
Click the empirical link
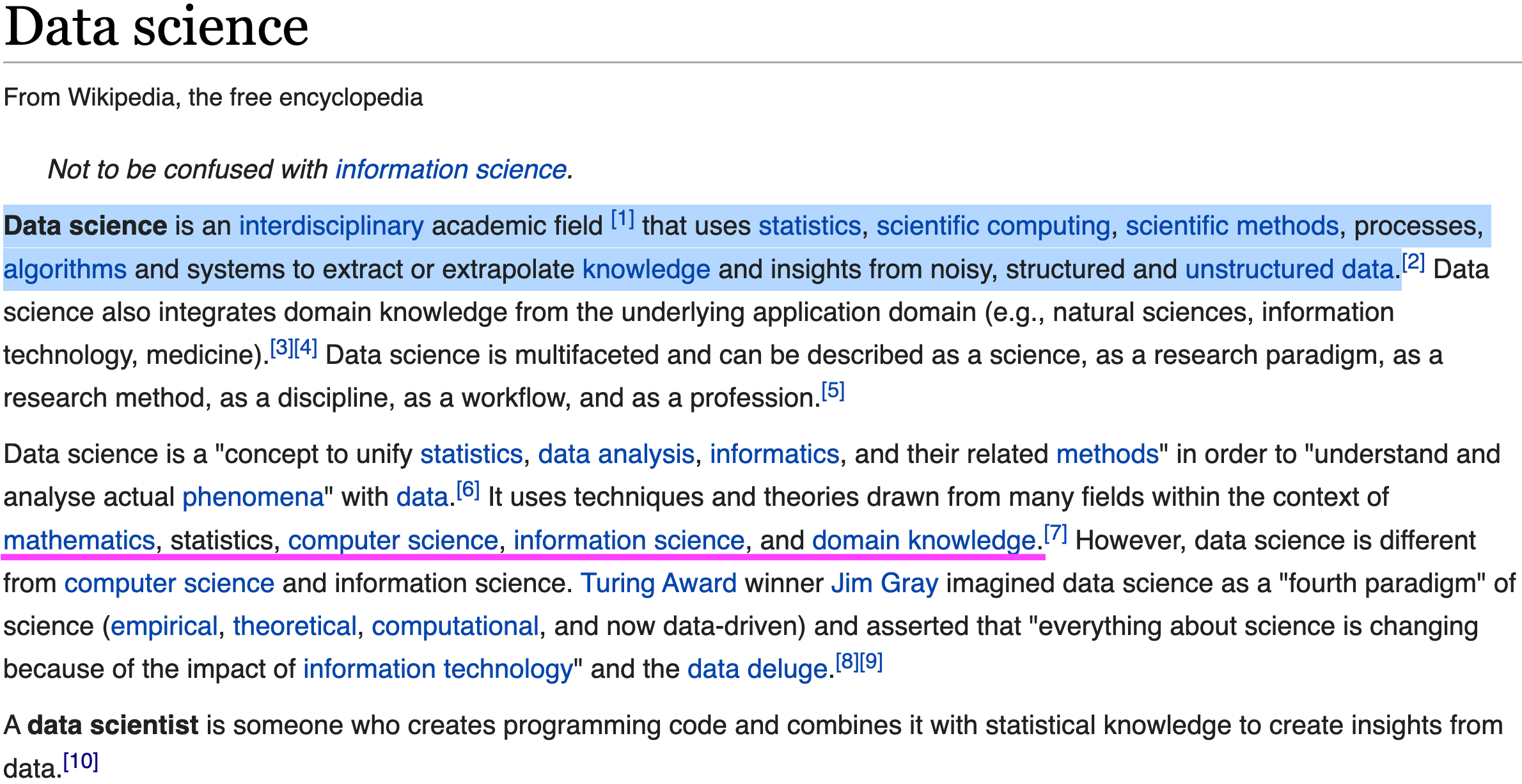click(x=164, y=627)
